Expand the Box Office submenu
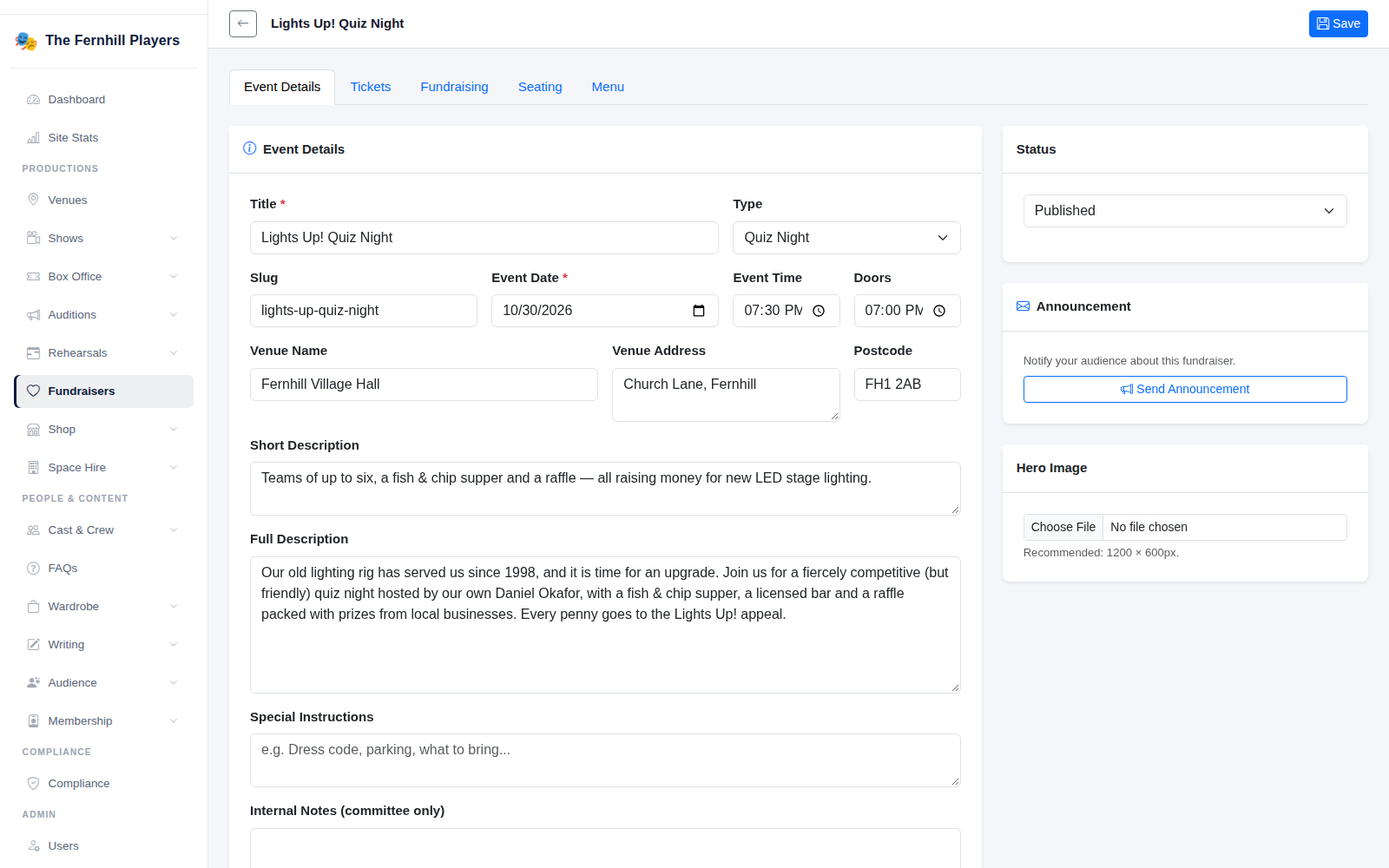 pyautogui.click(x=103, y=277)
